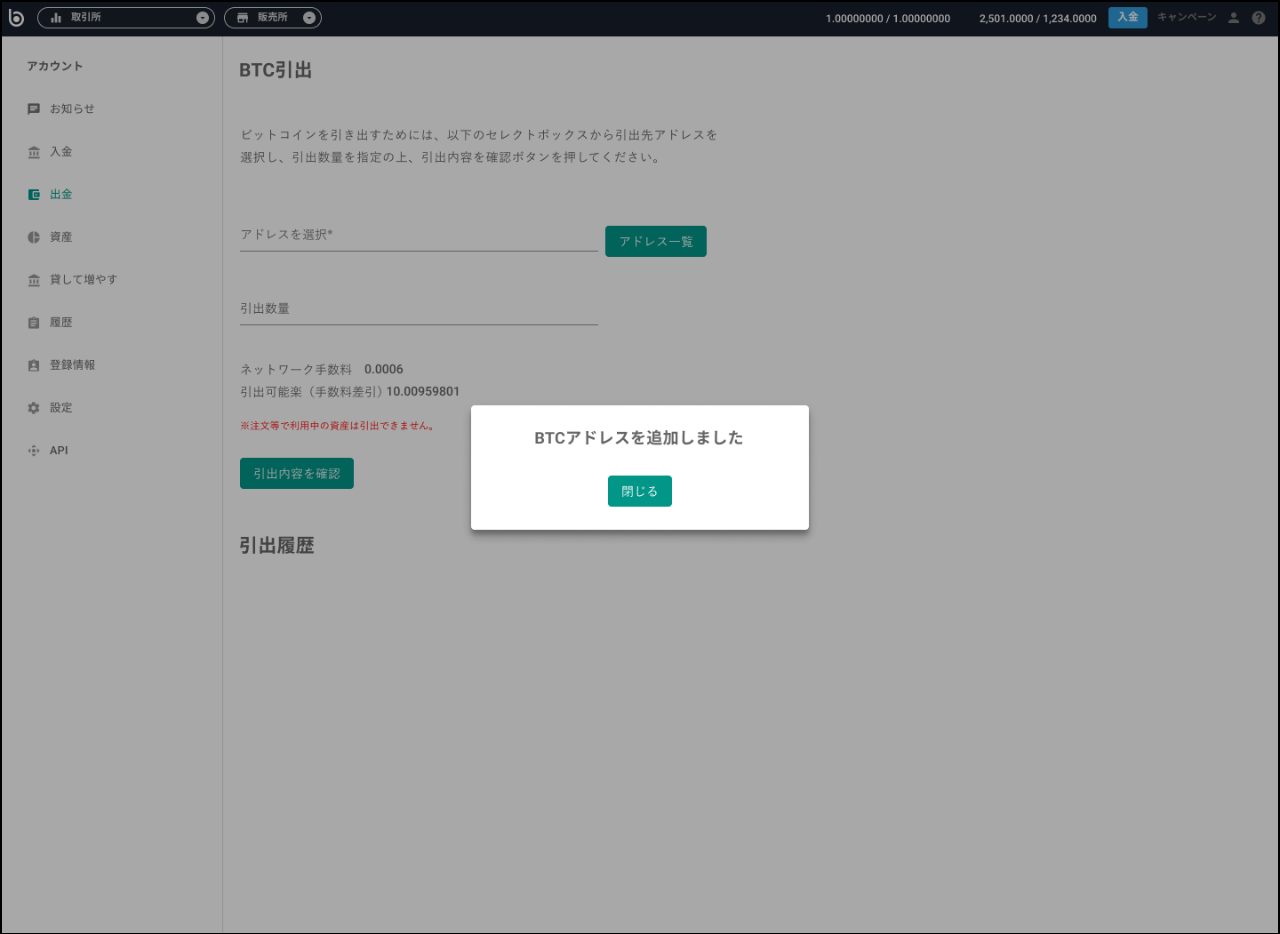
Task: Click the blue 入金 button in top bar
Action: click(x=1127, y=17)
